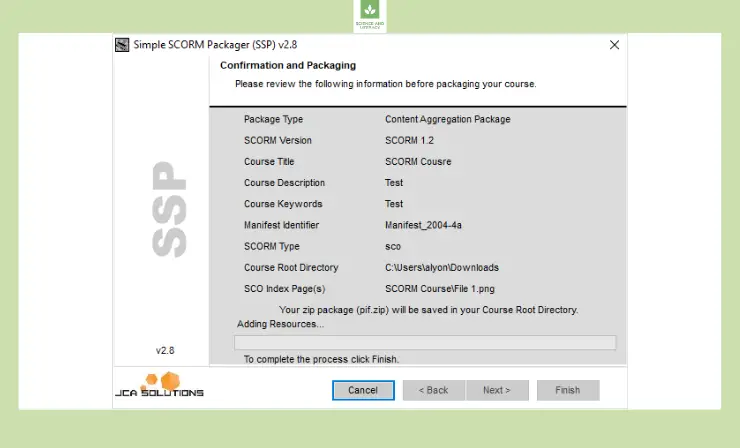The width and height of the screenshot is (740, 448).
Task: Click the Confirmation and Packaging heading
Action: coord(288,66)
